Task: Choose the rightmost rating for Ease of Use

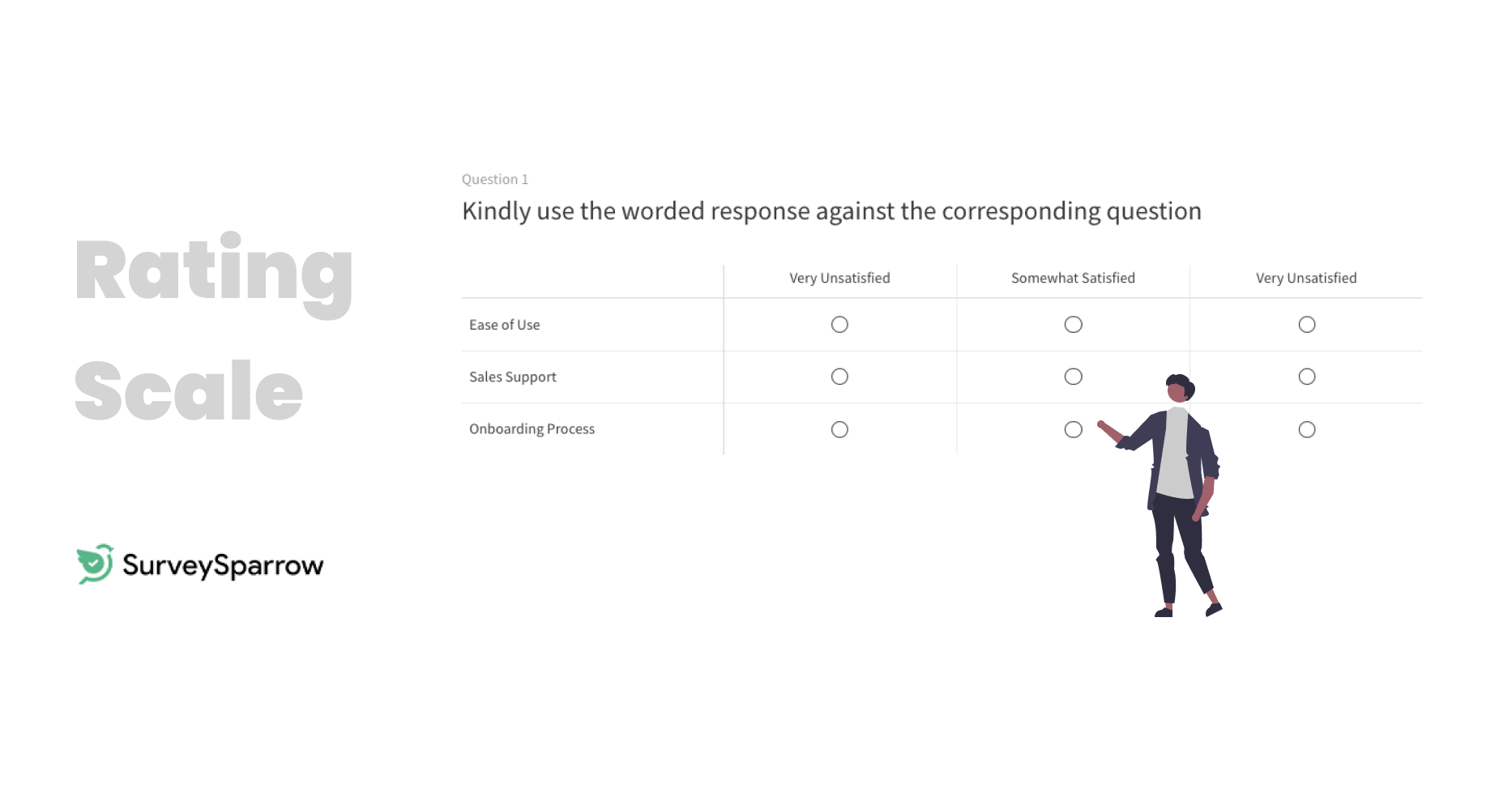Action: (1307, 324)
